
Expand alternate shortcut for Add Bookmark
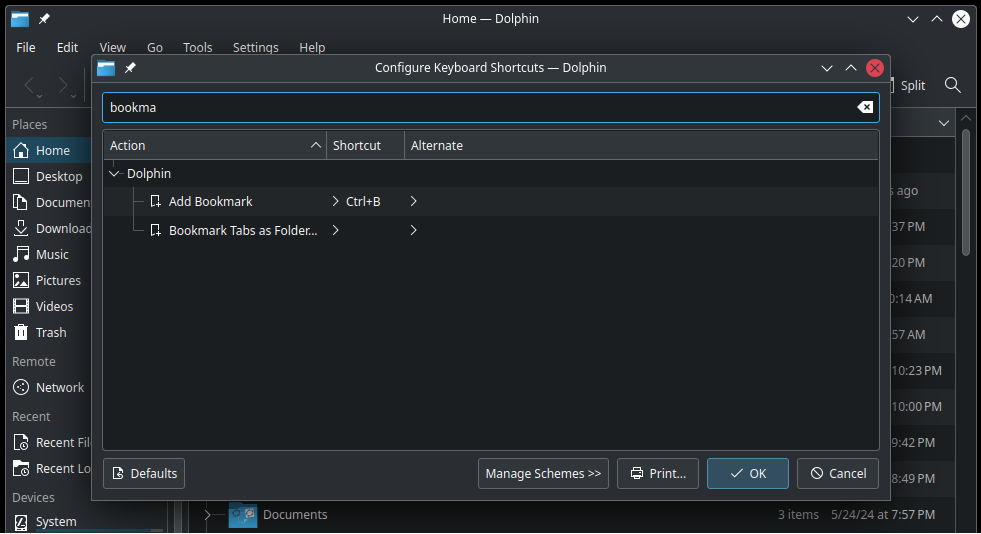point(413,201)
